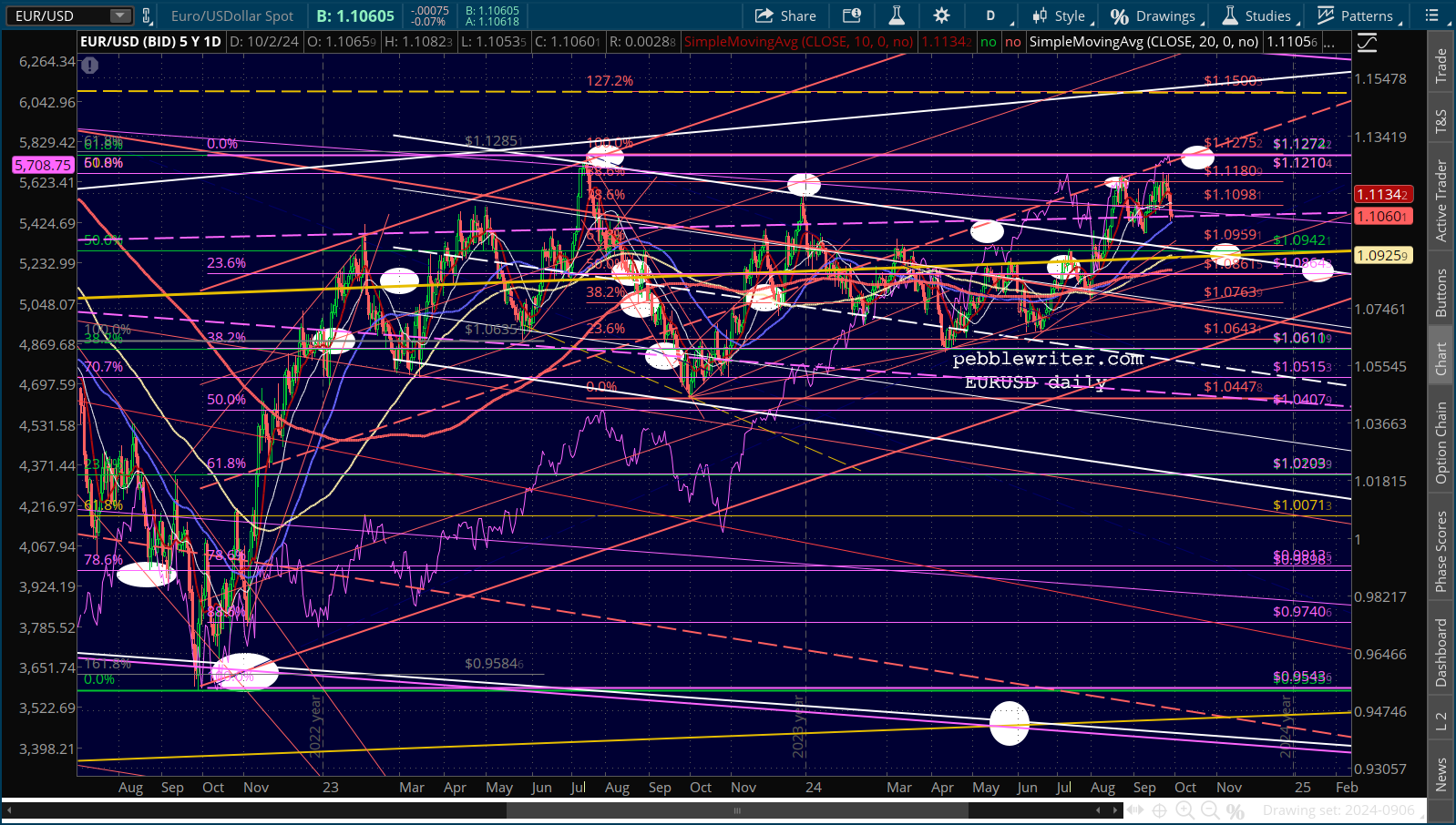
Task: Click the percent drawing tool icon at bottom
Action: pyautogui.click(x=1235, y=810)
